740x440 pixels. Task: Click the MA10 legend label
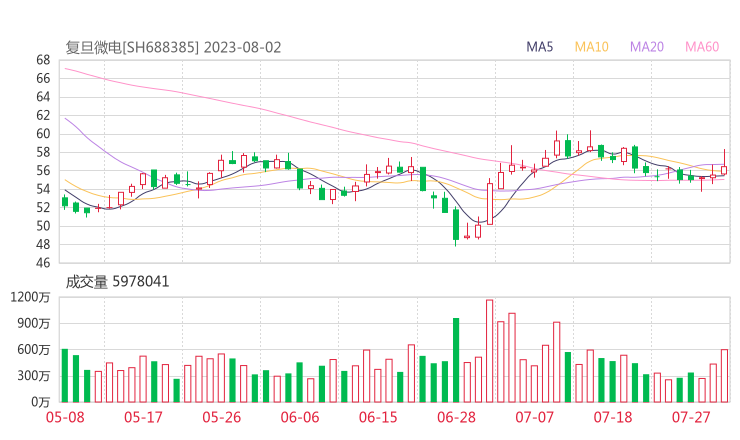(x=591, y=47)
